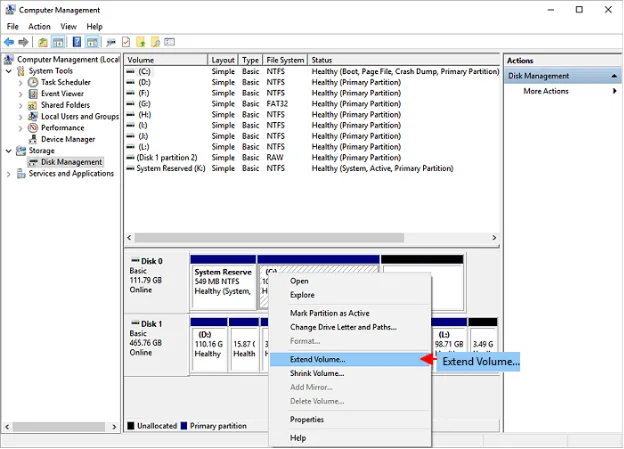This screenshot has width=624, height=449.
Task: Expand Local Users and Groups node
Action: tap(20, 117)
